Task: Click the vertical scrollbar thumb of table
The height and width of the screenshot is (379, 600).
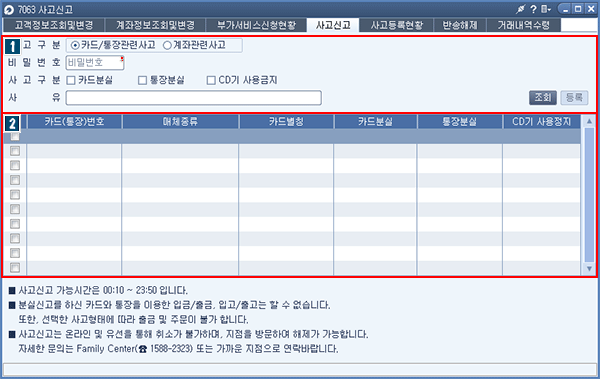Action: coord(589,195)
